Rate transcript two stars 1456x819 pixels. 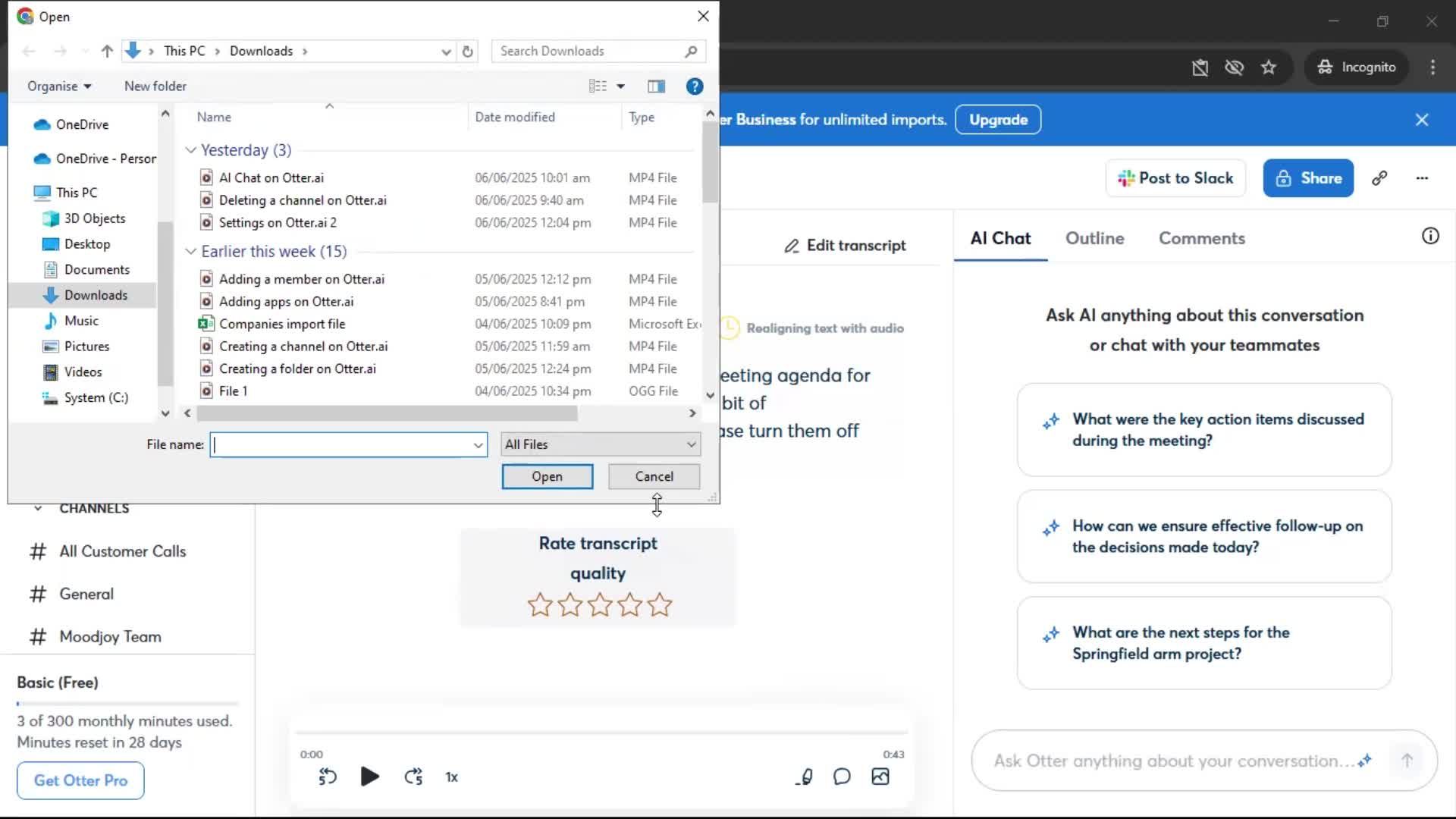[x=570, y=604]
